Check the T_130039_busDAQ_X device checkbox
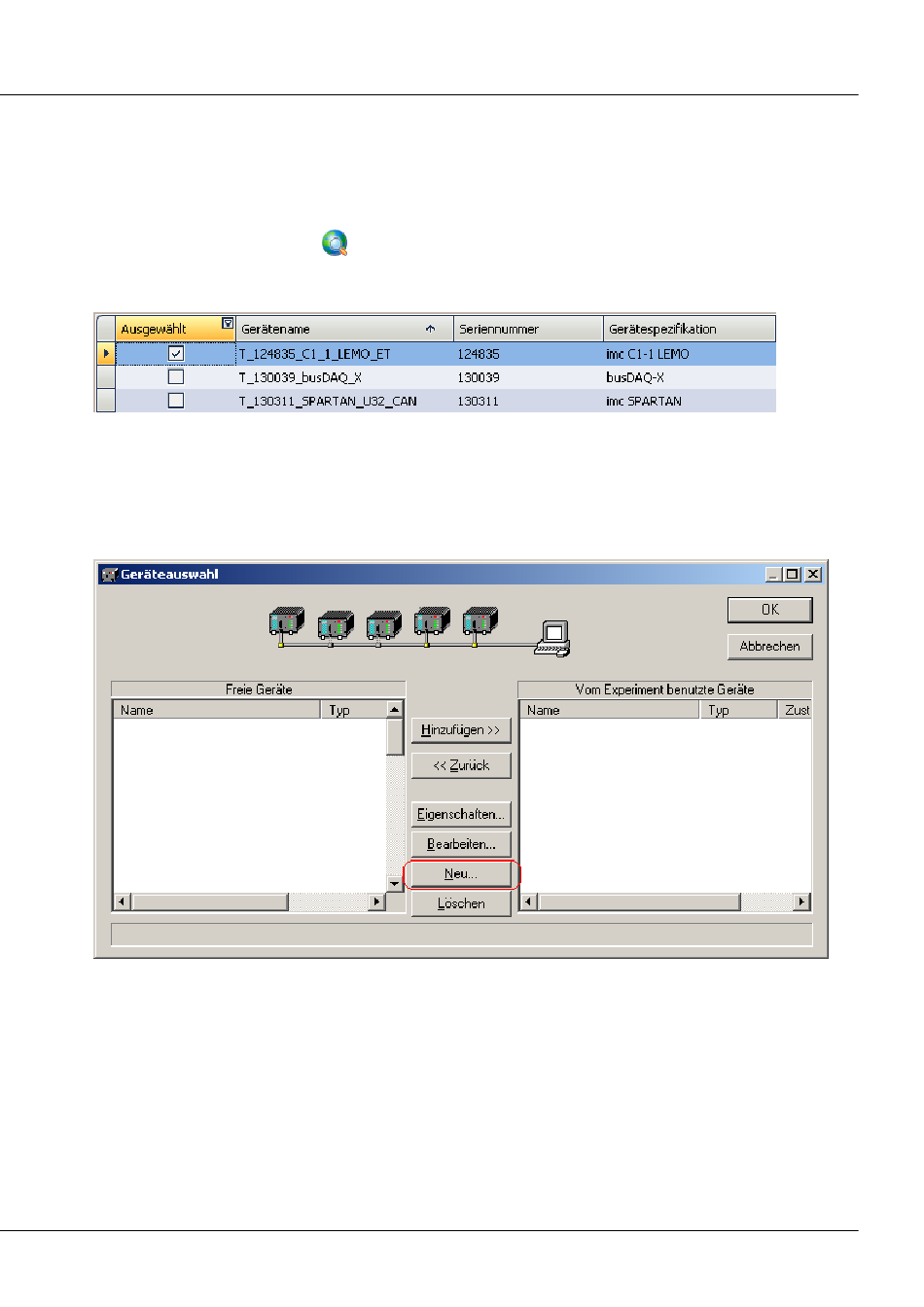The width and height of the screenshot is (924, 1307). tap(176, 377)
